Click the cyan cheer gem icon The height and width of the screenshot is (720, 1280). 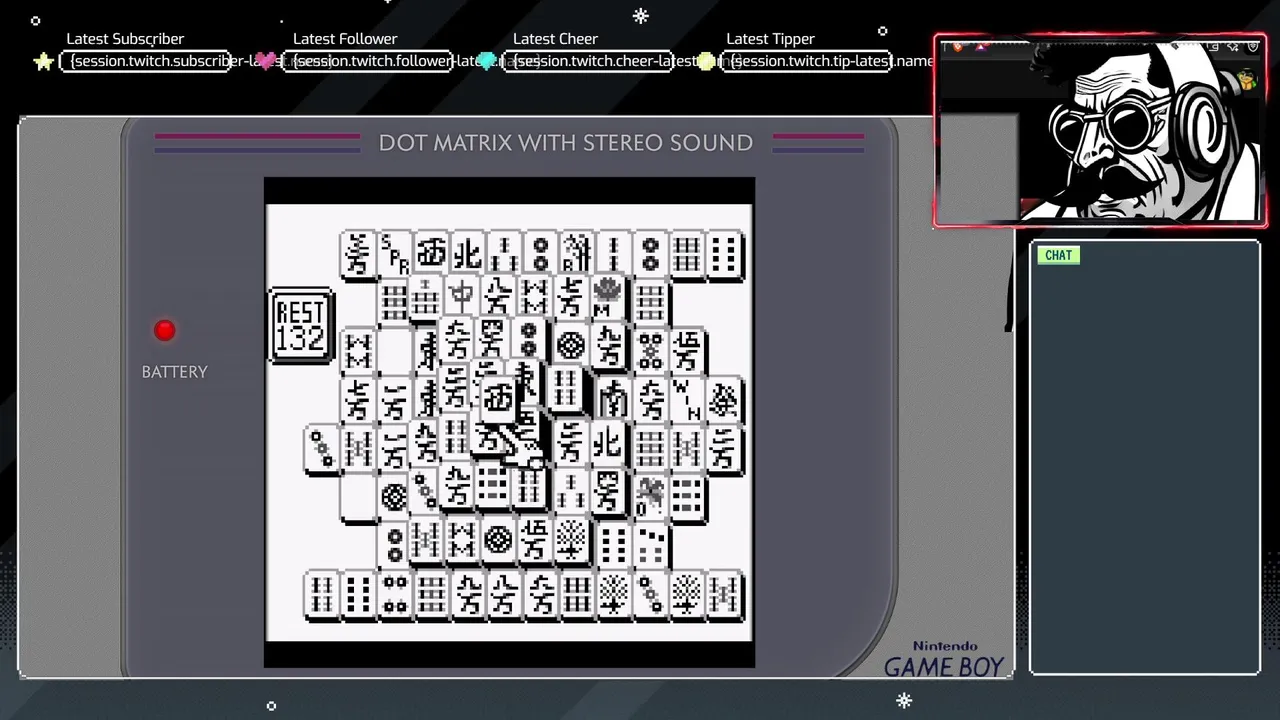coord(487,61)
